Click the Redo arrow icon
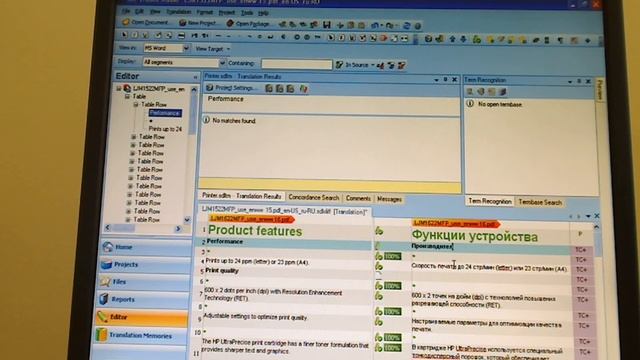 point(390,26)
